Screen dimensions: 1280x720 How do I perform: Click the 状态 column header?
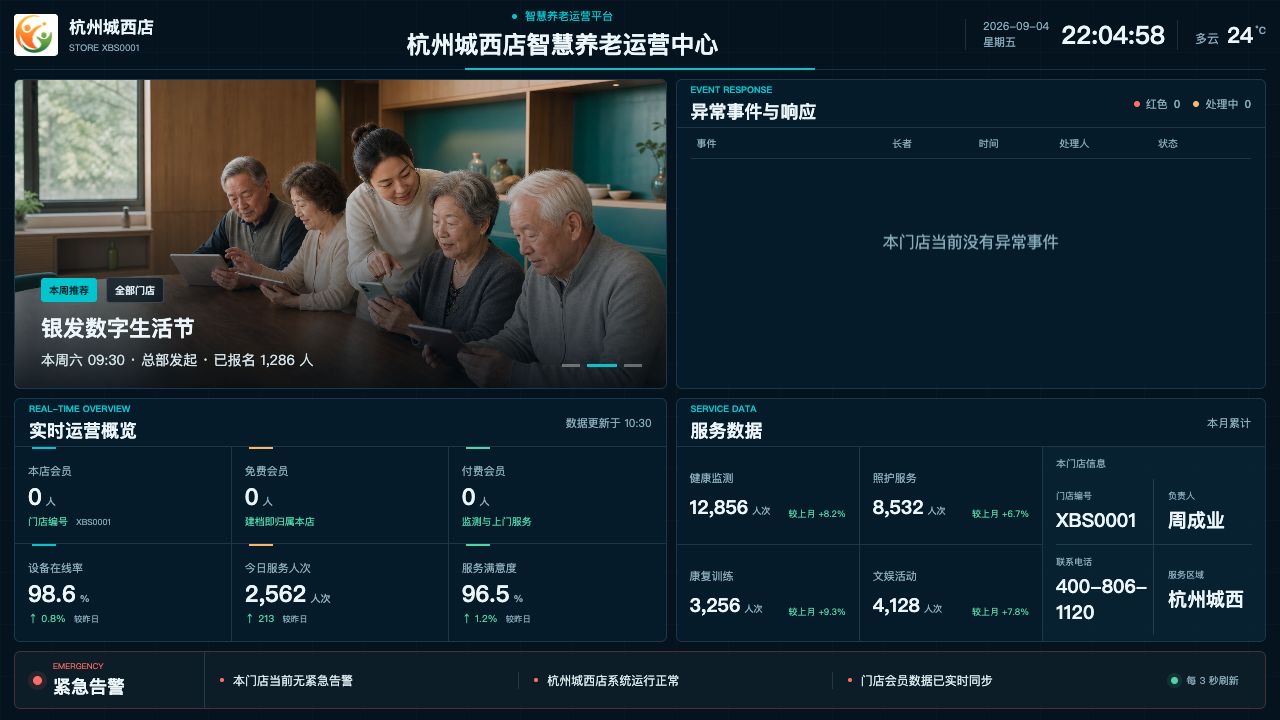(1168, 144)
